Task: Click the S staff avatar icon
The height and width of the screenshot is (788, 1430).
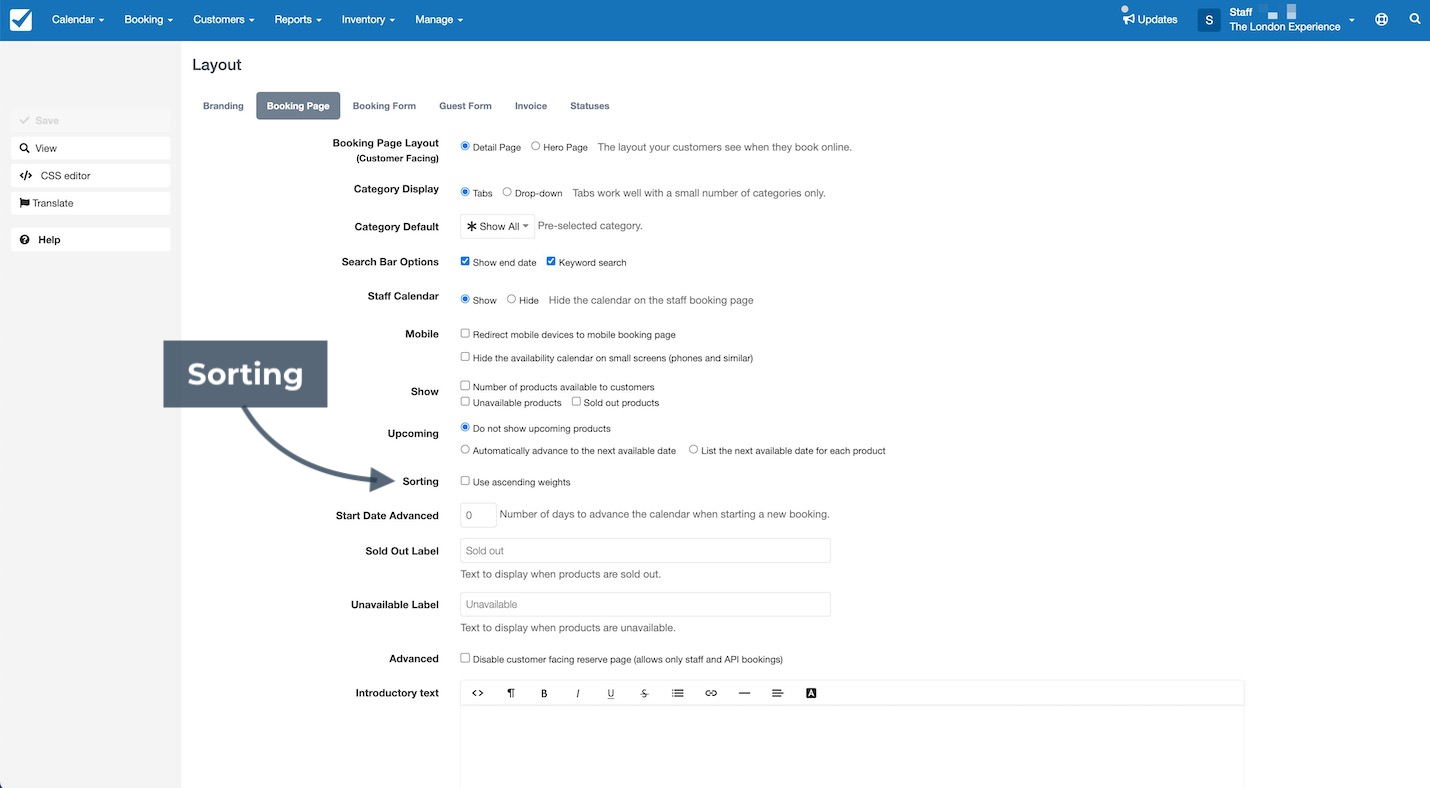Action: click(x=1209, y=19)
